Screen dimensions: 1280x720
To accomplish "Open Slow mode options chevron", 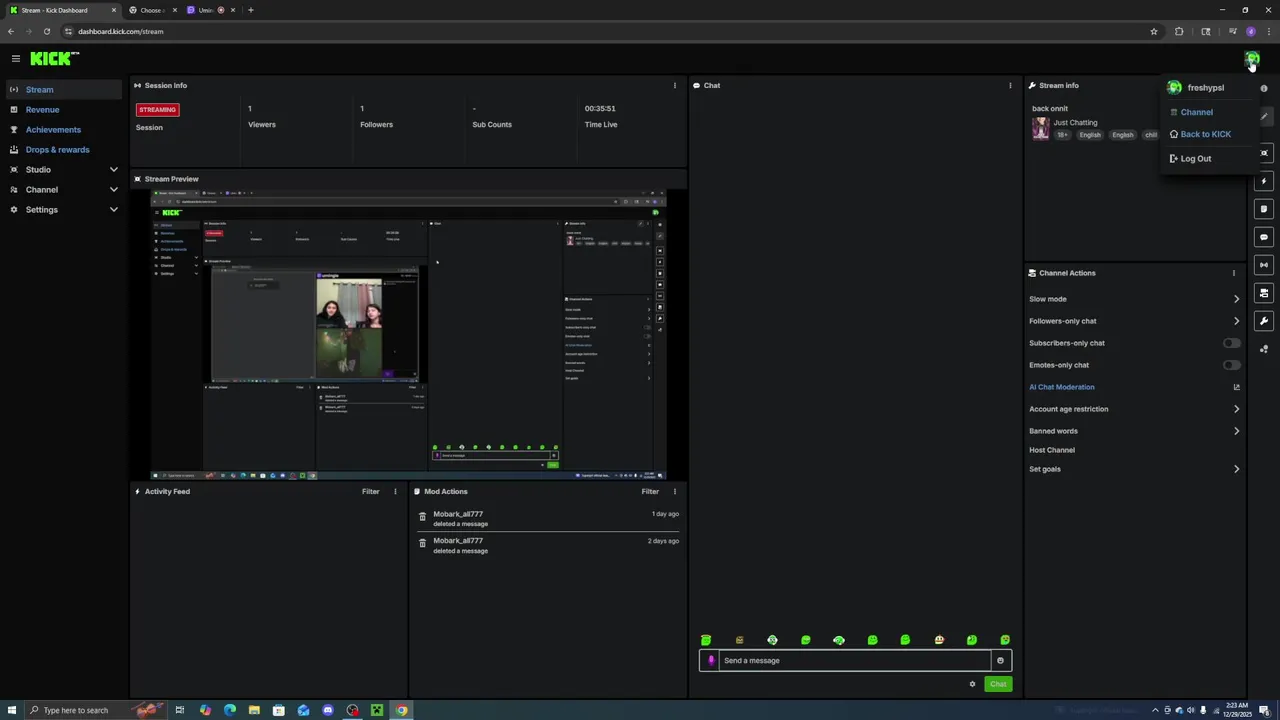I will pyautogui.click(x=1236, y=299).
